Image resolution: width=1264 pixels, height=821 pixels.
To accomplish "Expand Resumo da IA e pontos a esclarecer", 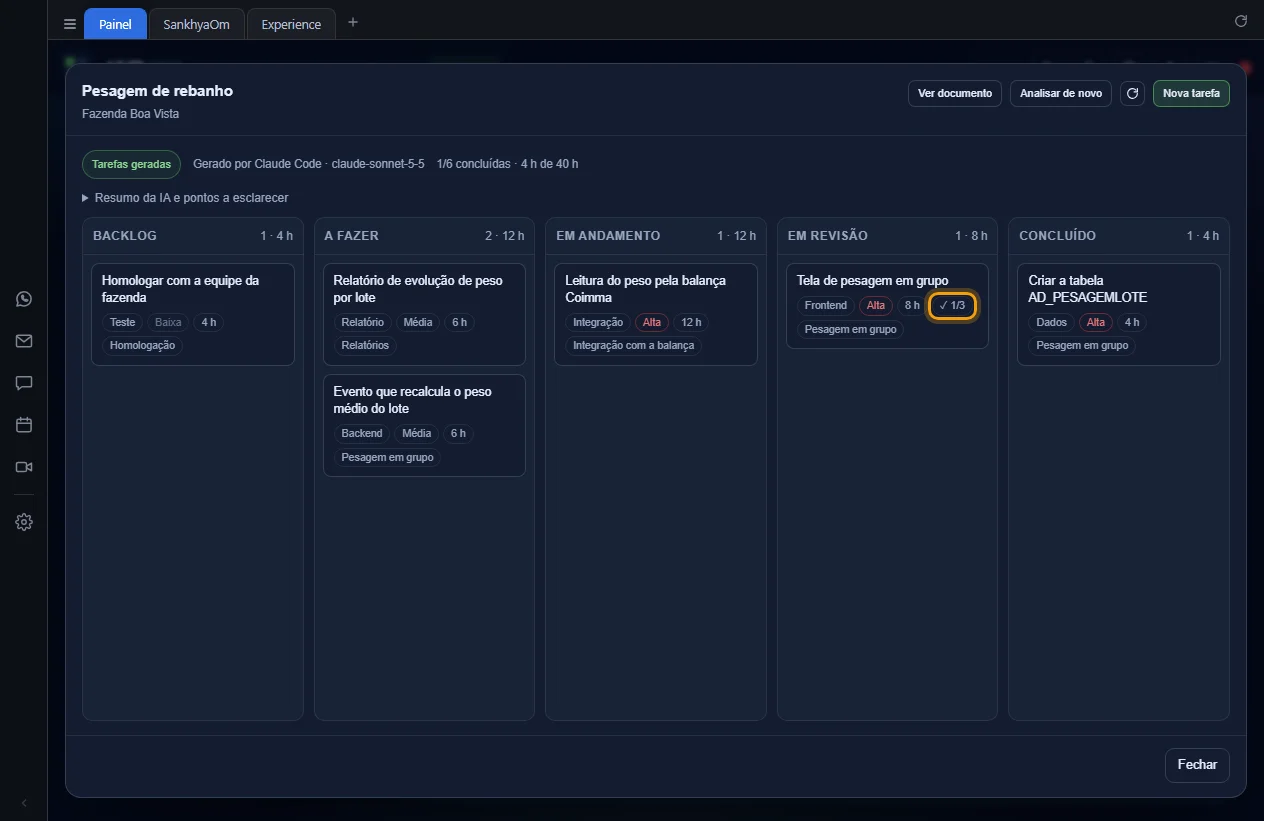I will 185,198.
